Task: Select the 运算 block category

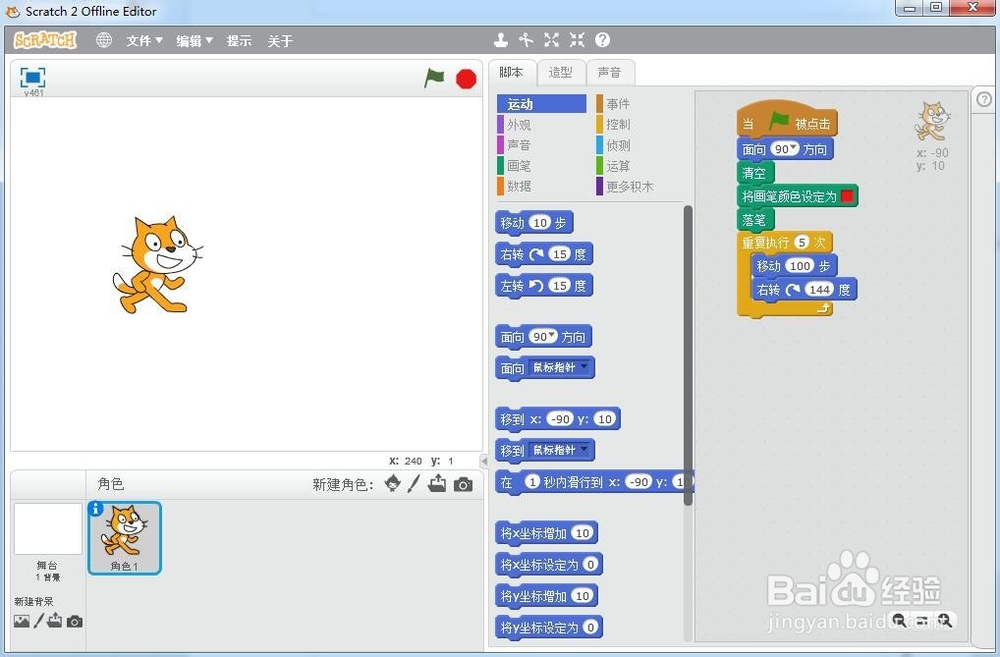Action: click(639, 166)
